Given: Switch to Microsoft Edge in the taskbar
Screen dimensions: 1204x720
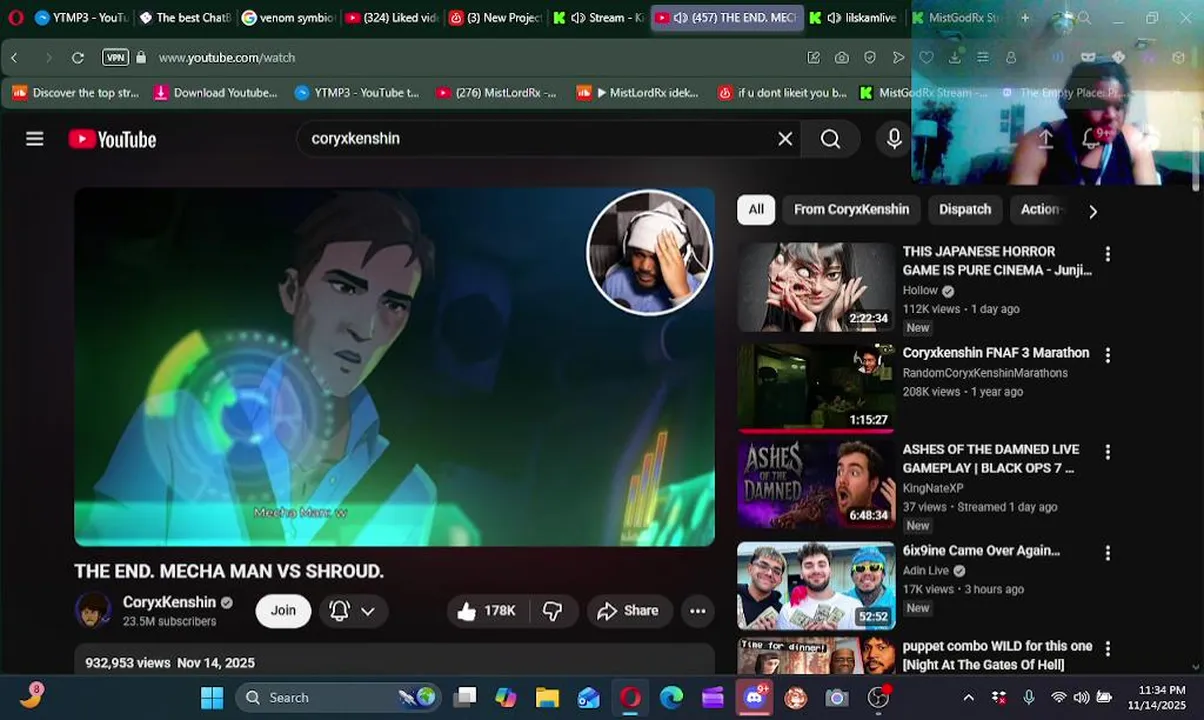Looking at the screenshot, I should (x=671, y=697).
